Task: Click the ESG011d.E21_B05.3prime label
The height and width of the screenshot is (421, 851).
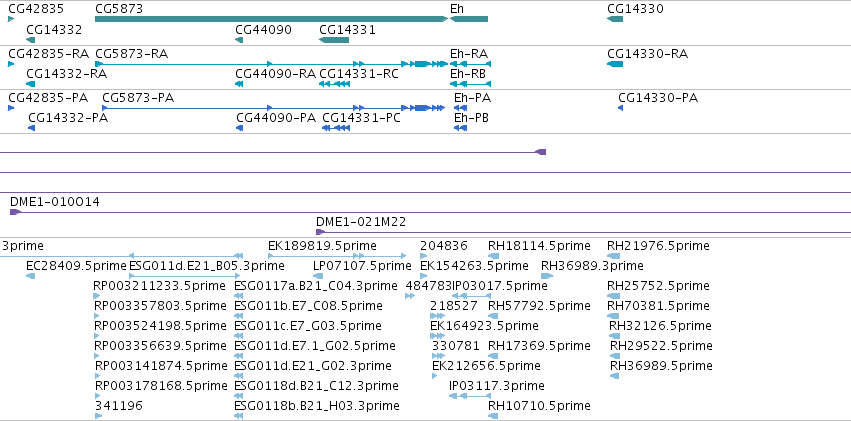Action: click(207, 266)
